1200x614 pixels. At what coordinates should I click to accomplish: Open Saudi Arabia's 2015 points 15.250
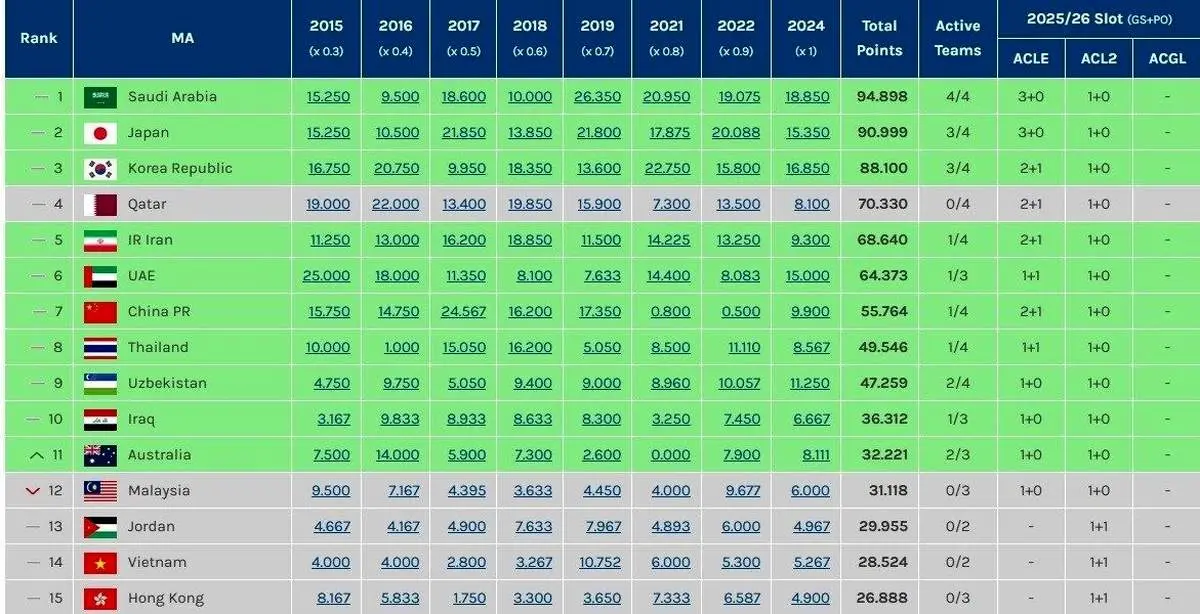330,97
